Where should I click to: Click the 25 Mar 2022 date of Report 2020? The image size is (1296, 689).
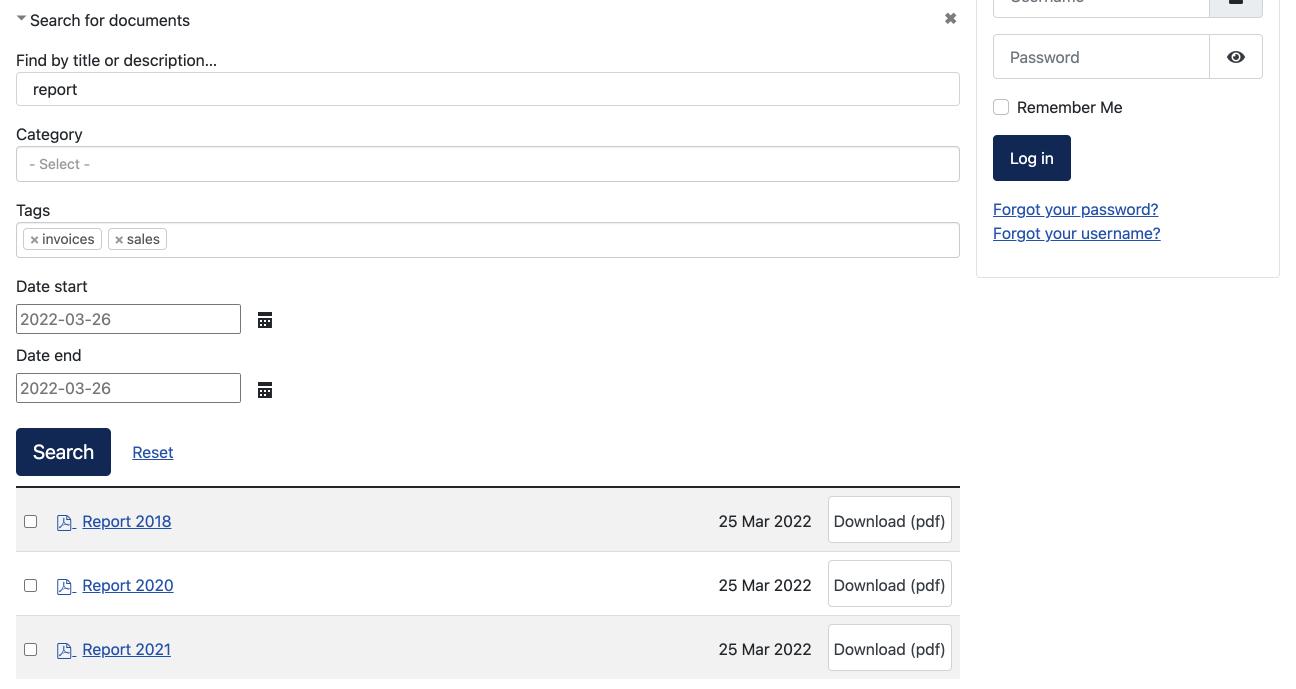click(765, 585)
